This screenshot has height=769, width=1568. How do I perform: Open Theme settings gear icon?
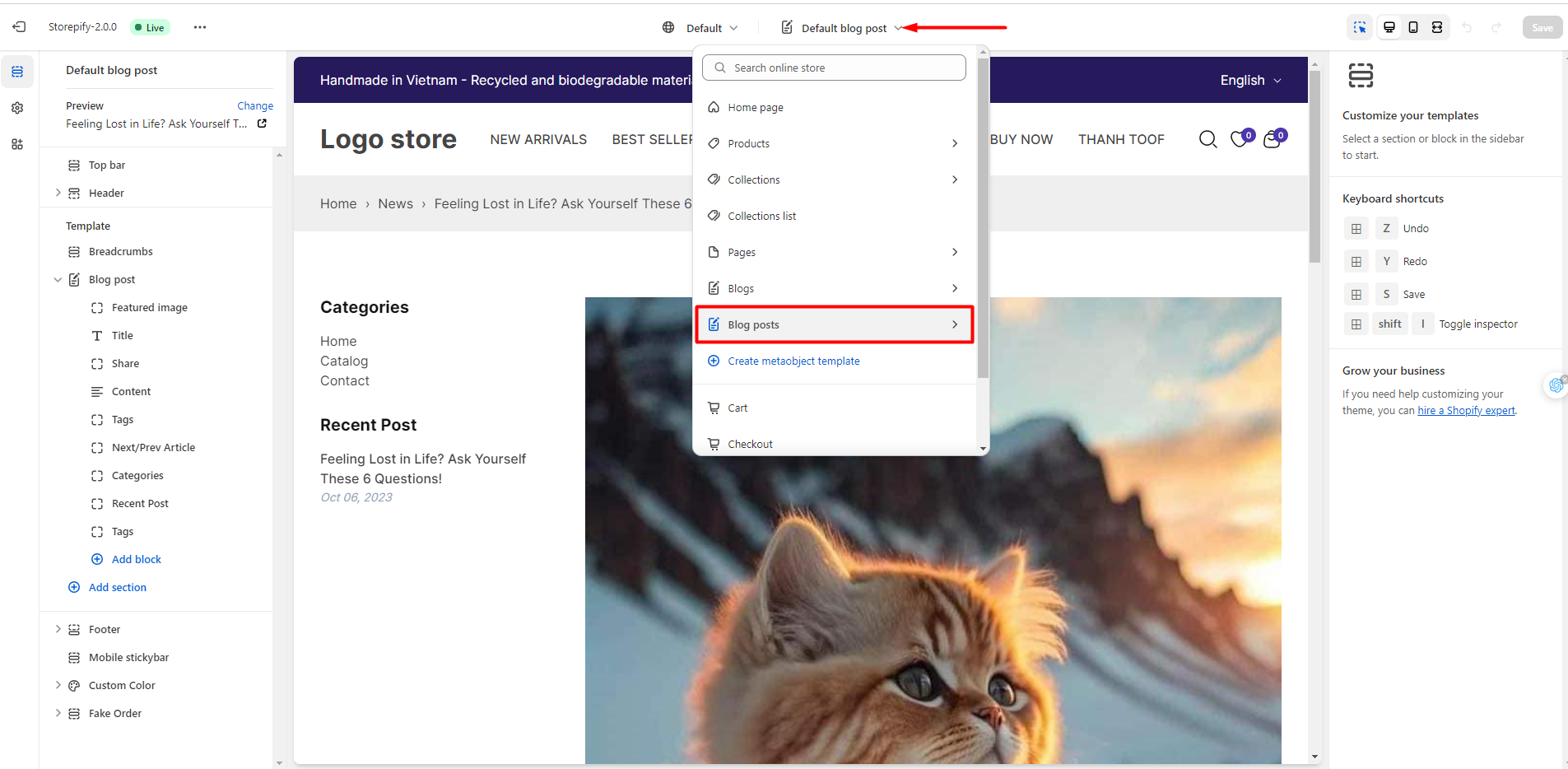[x=17, y=108]
